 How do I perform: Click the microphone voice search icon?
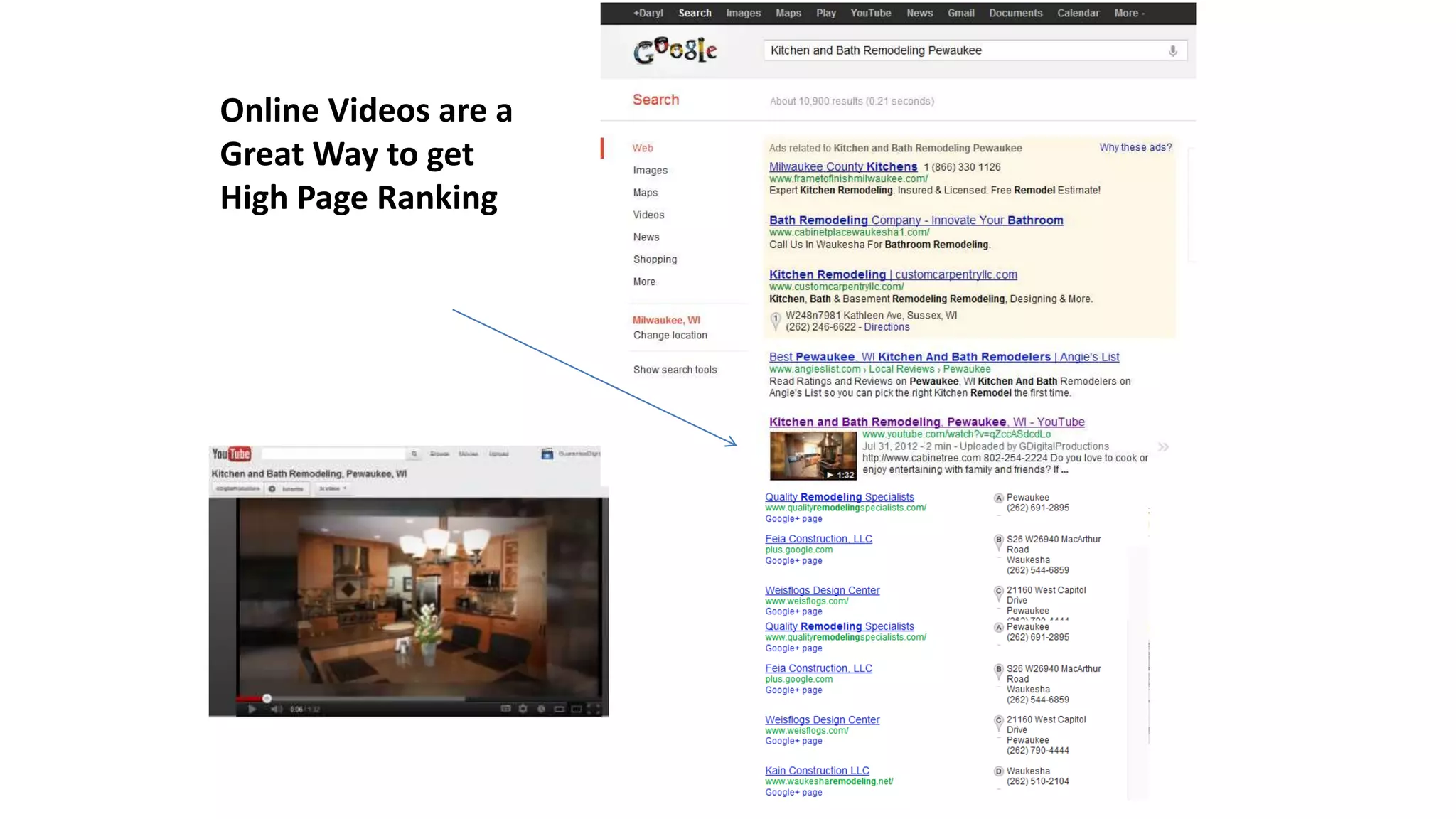pos(1172,51)
